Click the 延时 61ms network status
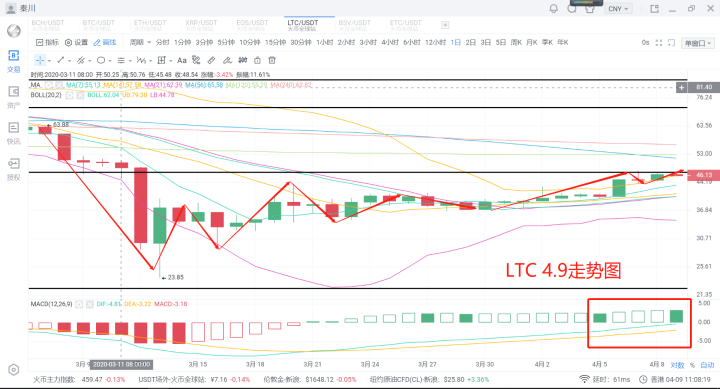This screenshot has width=720, height=389. click(x=604, y=379)
